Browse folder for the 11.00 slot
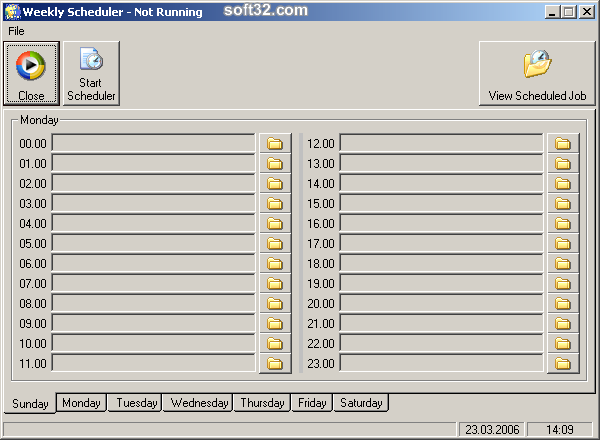This screenshot has height=440, width=600. pos(275,363)
